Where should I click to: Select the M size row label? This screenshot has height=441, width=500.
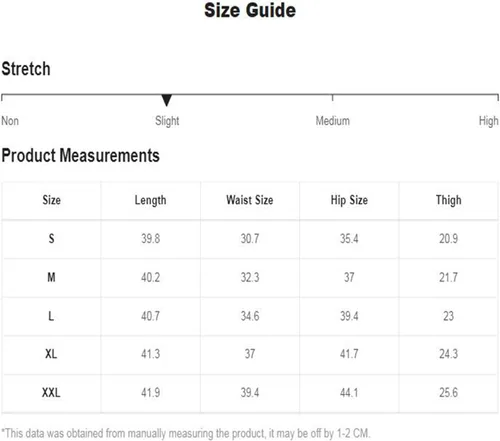click(51, 277)
